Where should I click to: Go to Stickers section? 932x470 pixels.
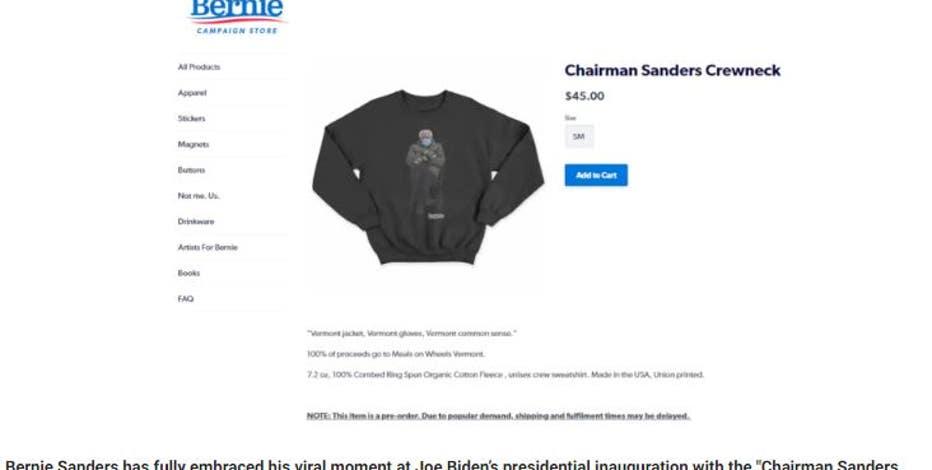[191, 118]
